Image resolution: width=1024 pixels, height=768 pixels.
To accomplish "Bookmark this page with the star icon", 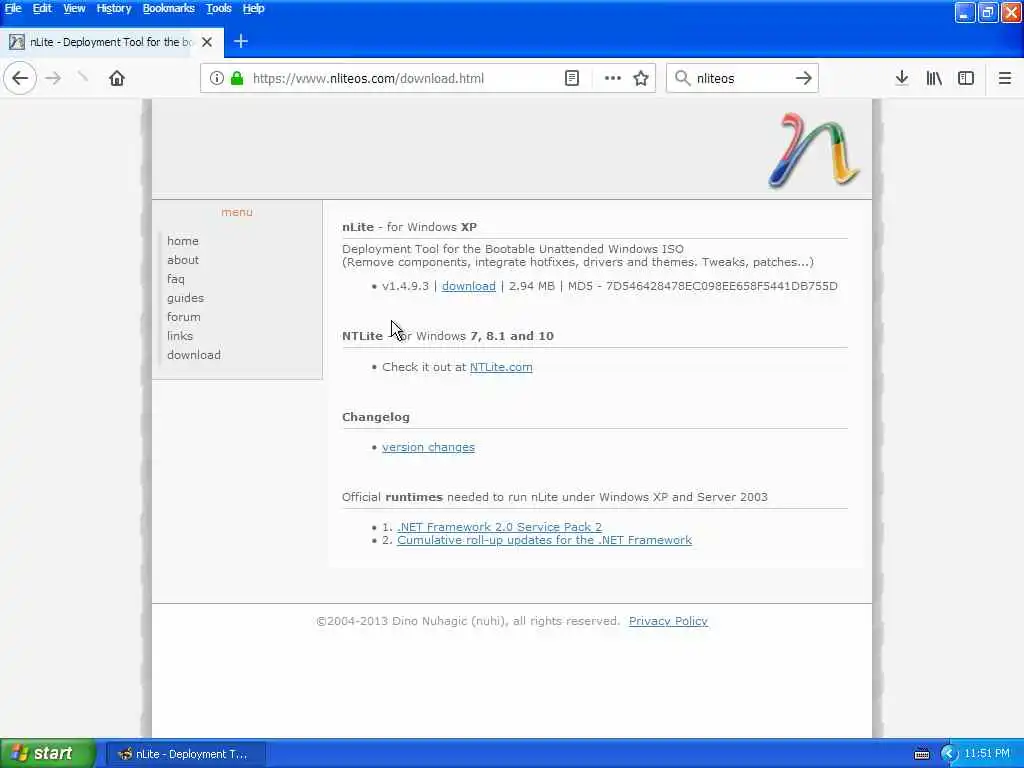I will (641, 78).
